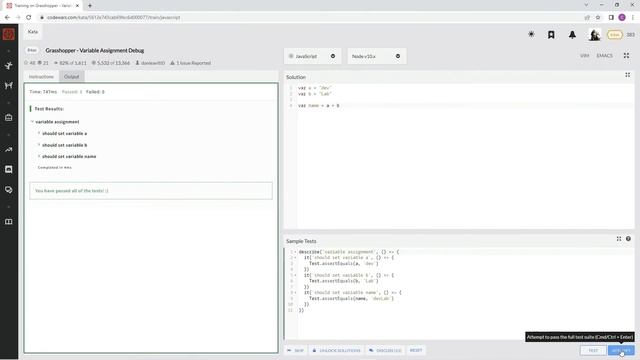640x360 pixels.
Task: Close the Codewars browser tab
Action: [77, 6]
